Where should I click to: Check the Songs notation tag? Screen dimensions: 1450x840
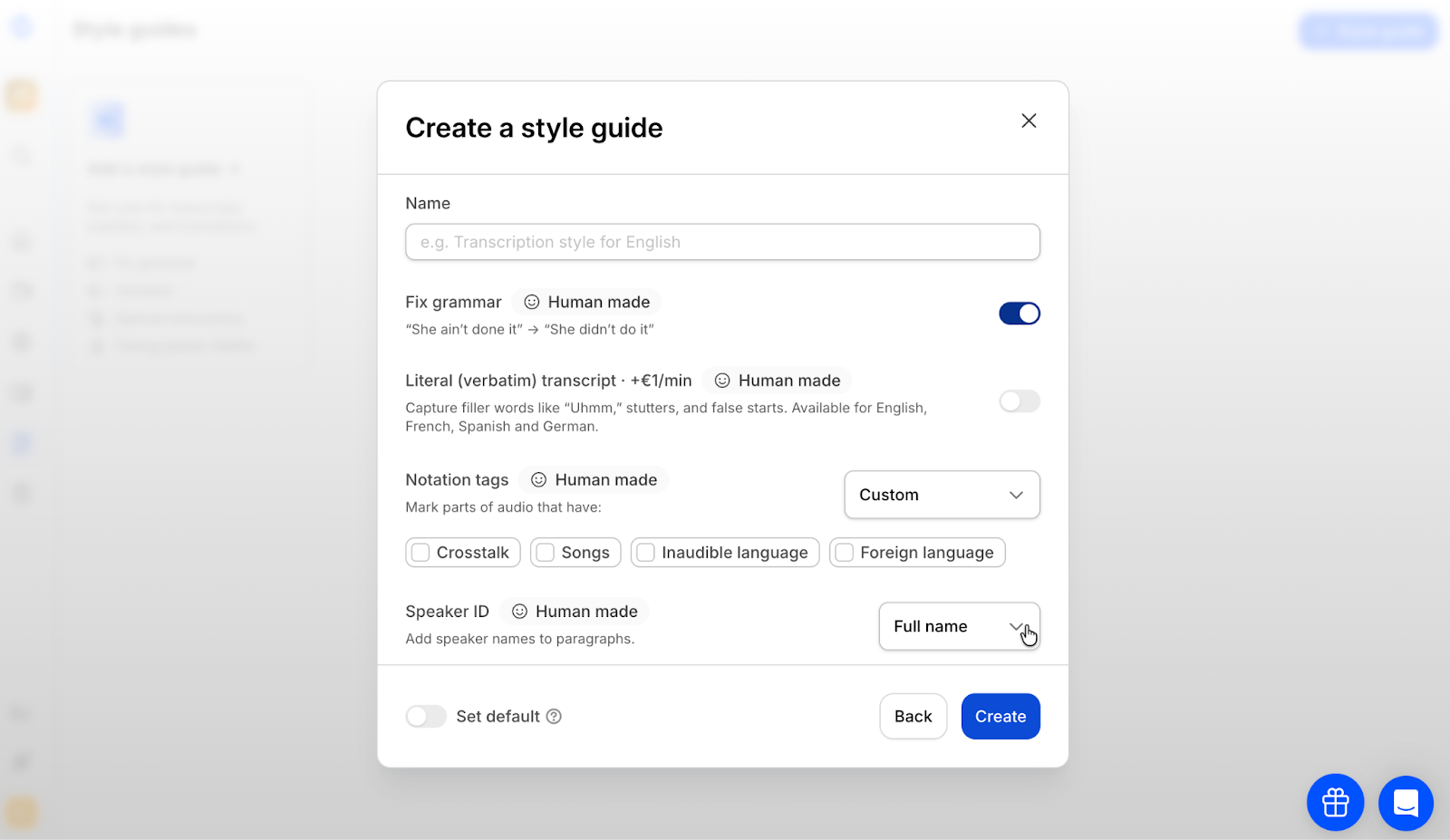click(545, 552)
